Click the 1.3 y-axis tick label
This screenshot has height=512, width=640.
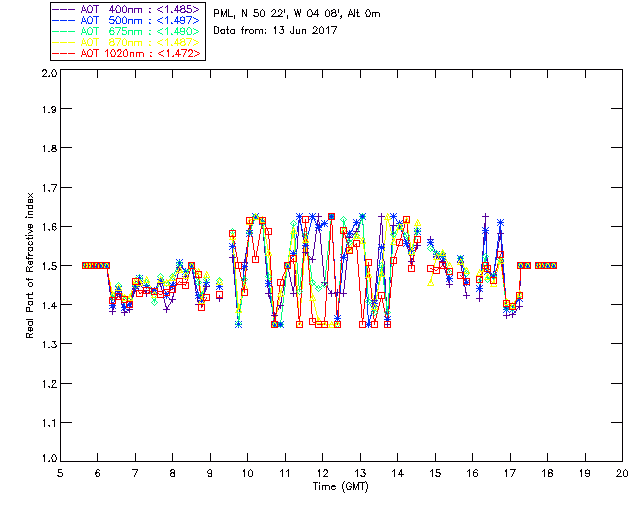tap(49, 344)
